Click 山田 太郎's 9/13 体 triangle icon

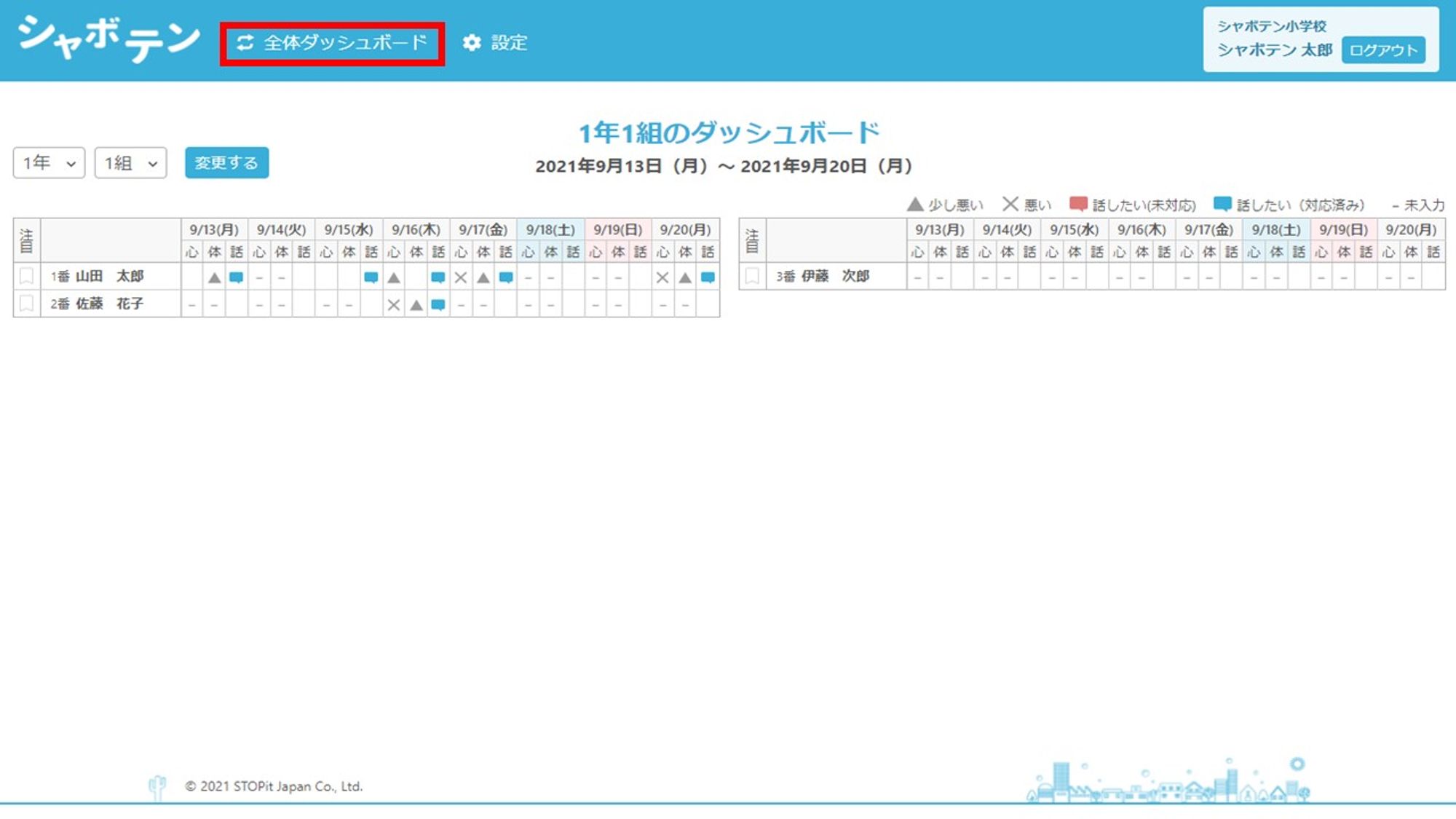[214, 277]
